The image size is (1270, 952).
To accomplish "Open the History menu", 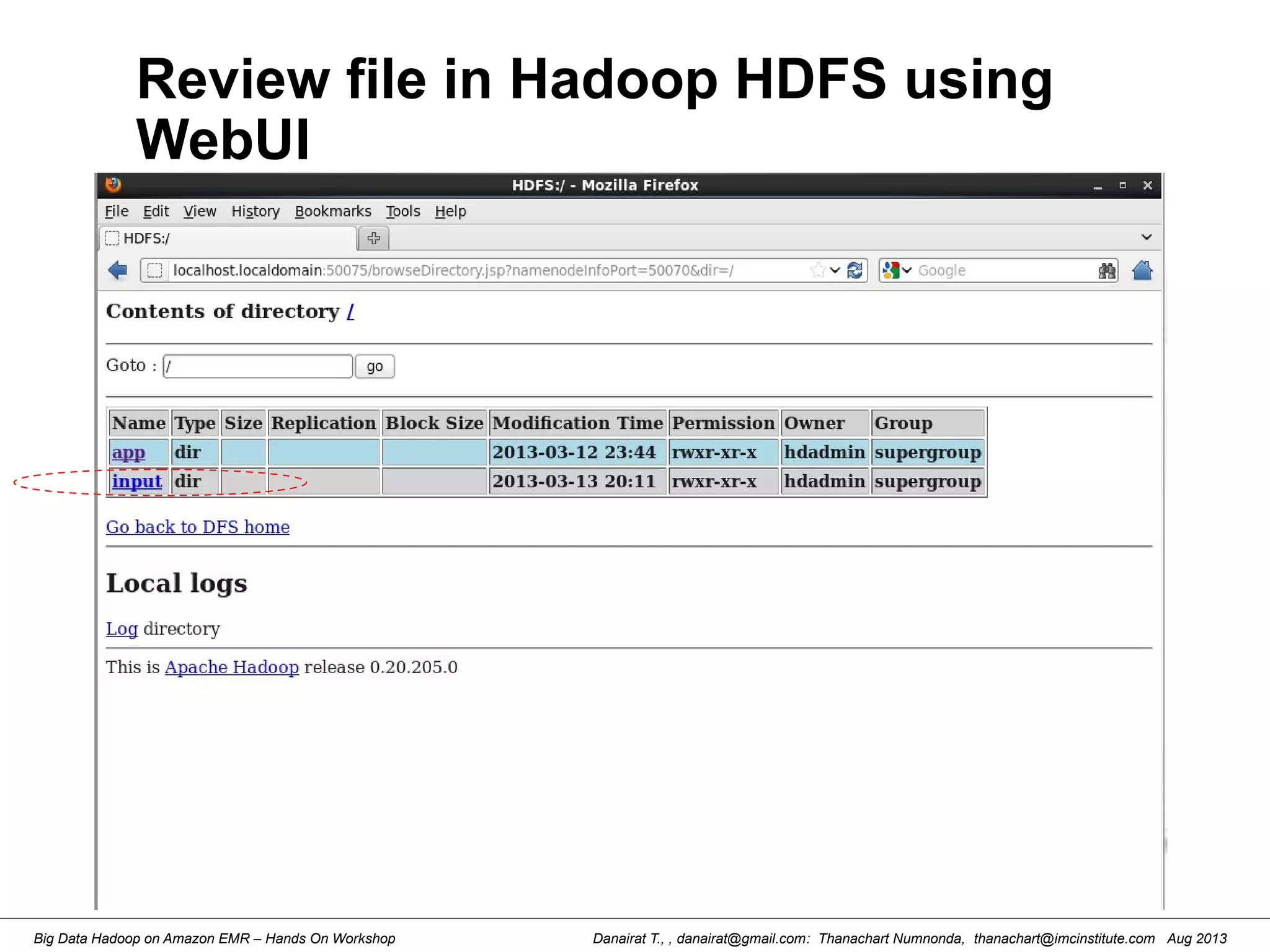I will coord(255,211).
